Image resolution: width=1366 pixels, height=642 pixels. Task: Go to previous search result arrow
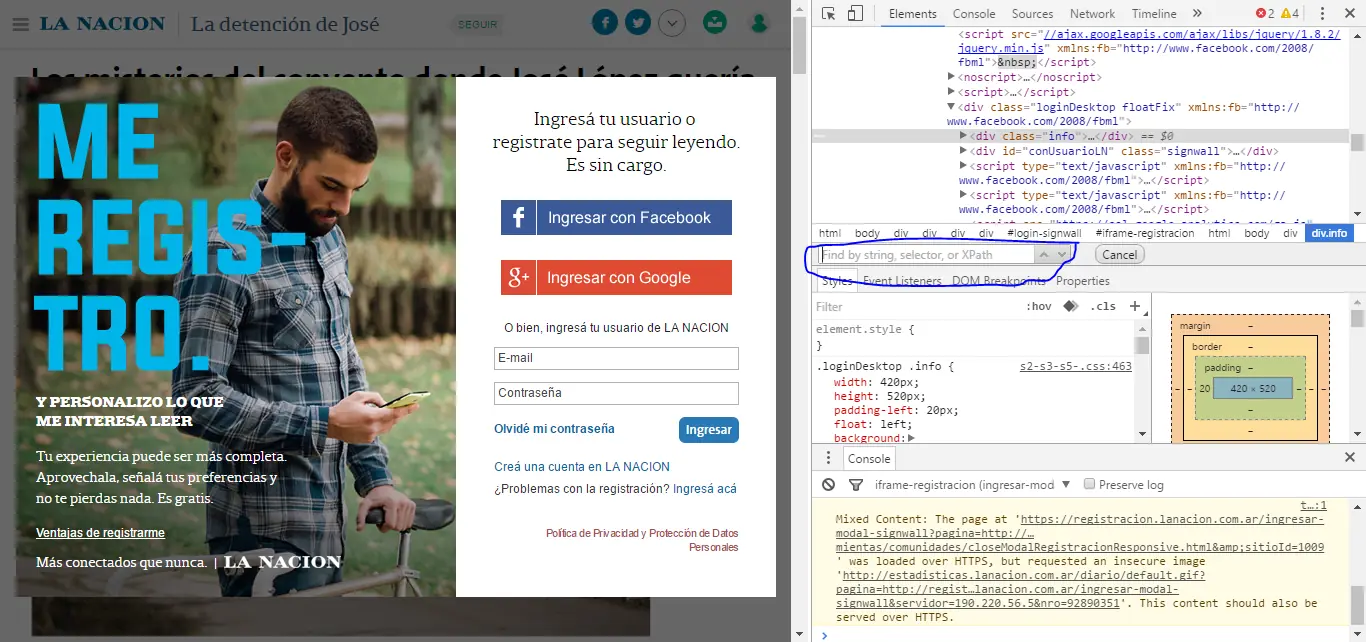pyautogui.click(x=1044, y=255)
